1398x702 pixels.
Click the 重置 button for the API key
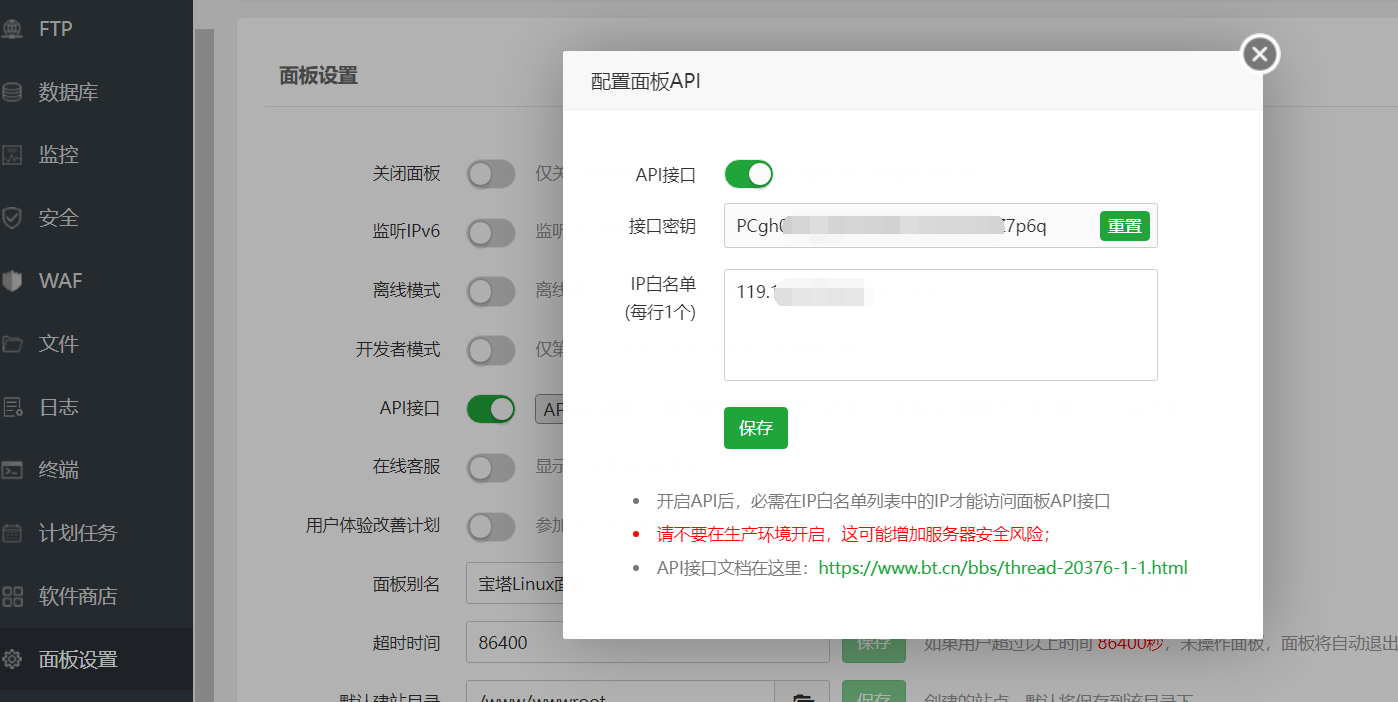point(1124,226)
